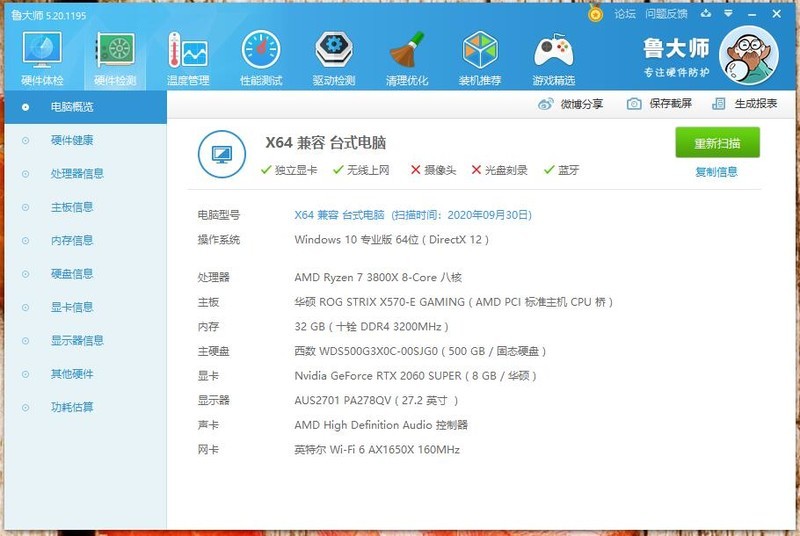The width and height of the screenshot is (800, 536).
Task: Open the 论坛 forum link
Action: 625,14
